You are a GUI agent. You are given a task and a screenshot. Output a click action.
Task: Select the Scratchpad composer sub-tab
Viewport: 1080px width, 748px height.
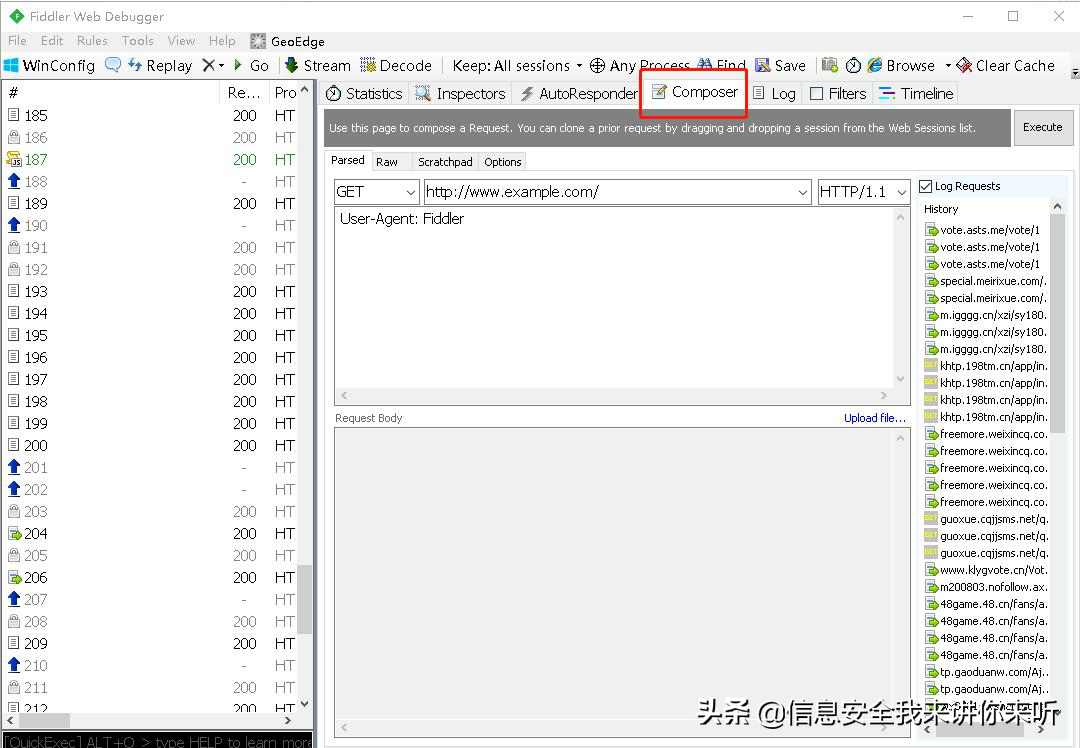click(445, 162)
